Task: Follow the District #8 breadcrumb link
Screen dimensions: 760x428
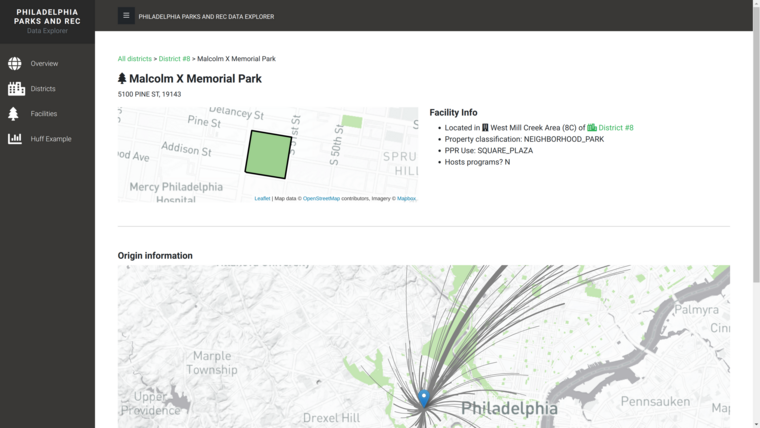Action: pyautogui.click(x=174, y=59)
